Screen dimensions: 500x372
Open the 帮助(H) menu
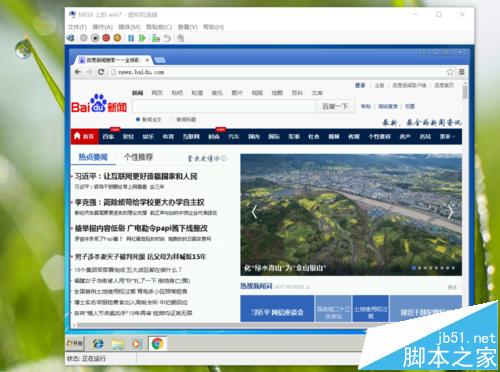click(213, 27)
